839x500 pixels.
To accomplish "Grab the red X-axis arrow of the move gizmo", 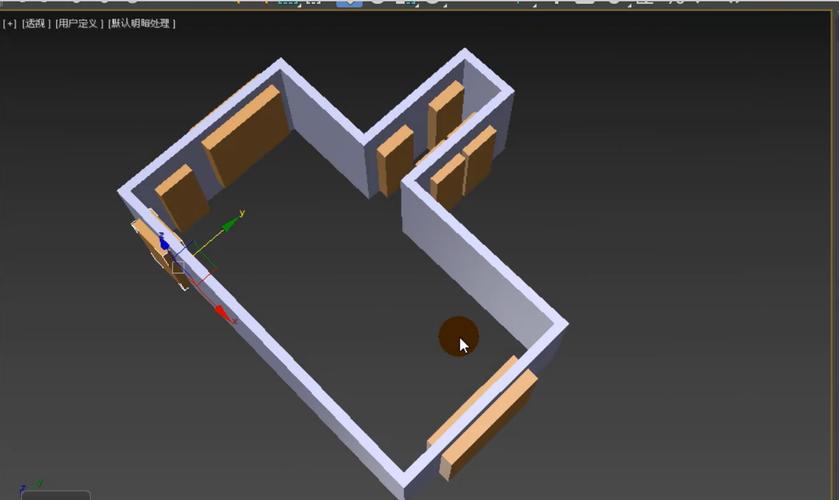I will click(x=223, y=313).
